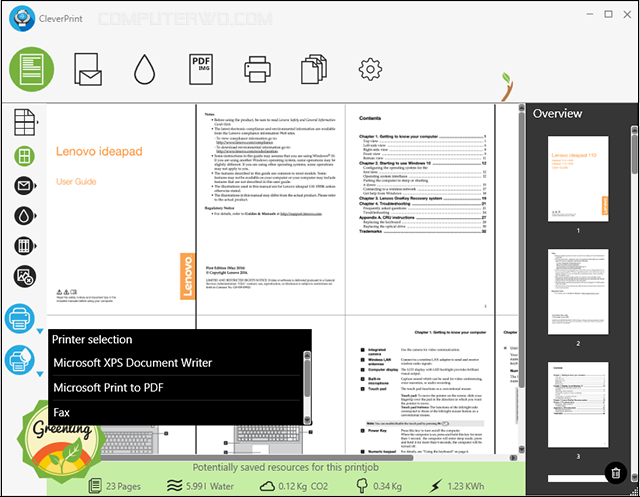Open Overview thumbnail page 1
This screenshot has width=640, height=497.
click(x=578, y=179)
